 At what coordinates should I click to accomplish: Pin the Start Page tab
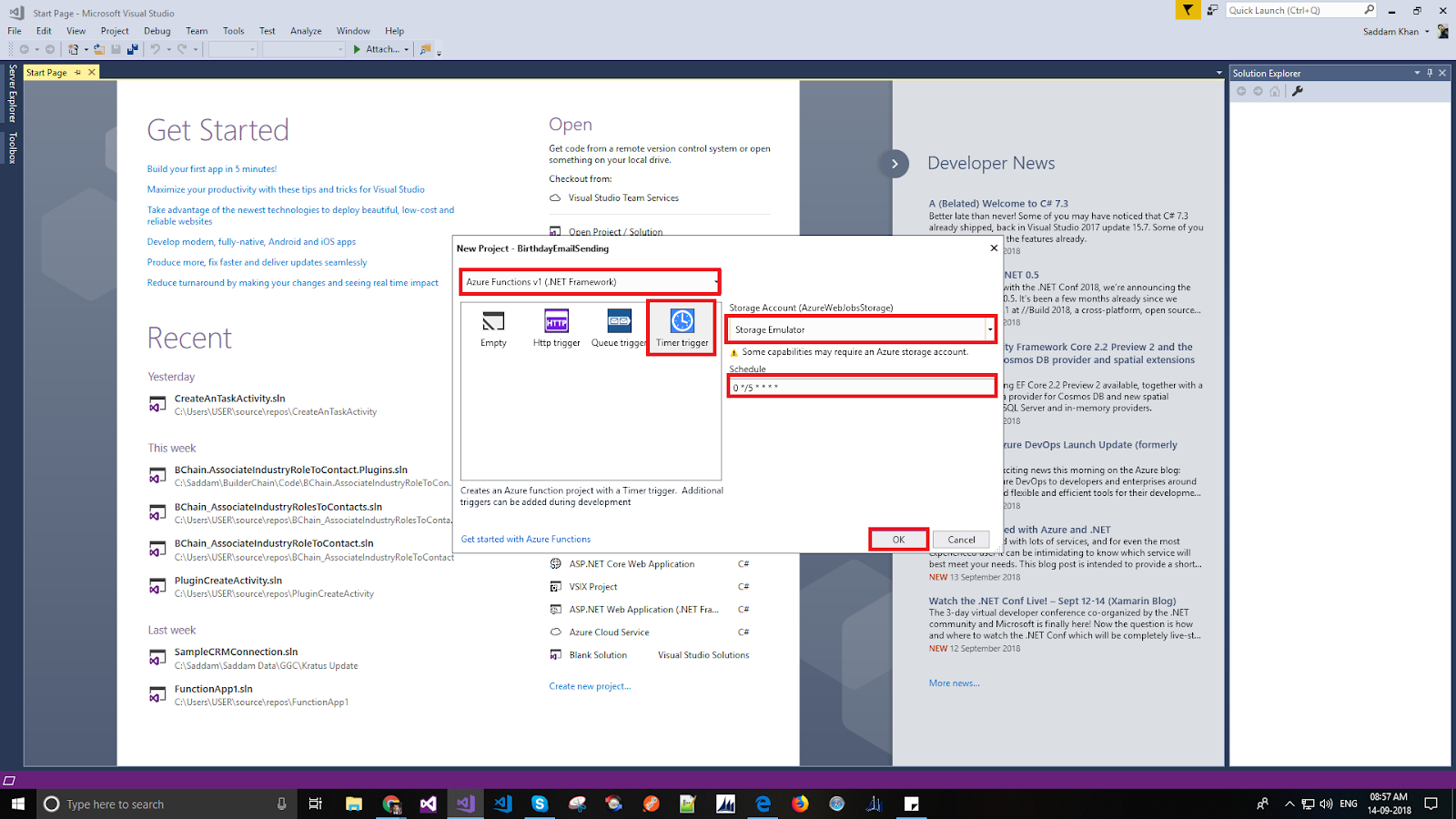[x=78, y=72]
